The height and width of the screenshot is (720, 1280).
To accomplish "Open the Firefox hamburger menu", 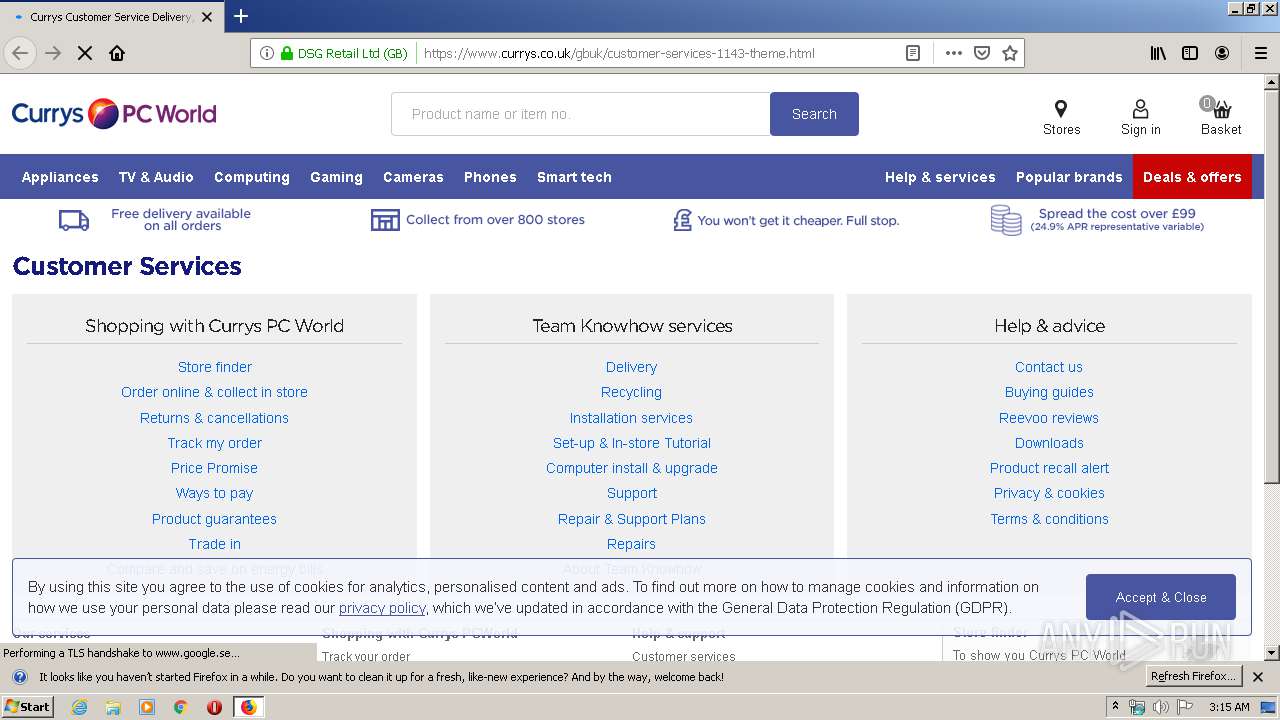I will pyautogui.click(x=1260, y=53).
